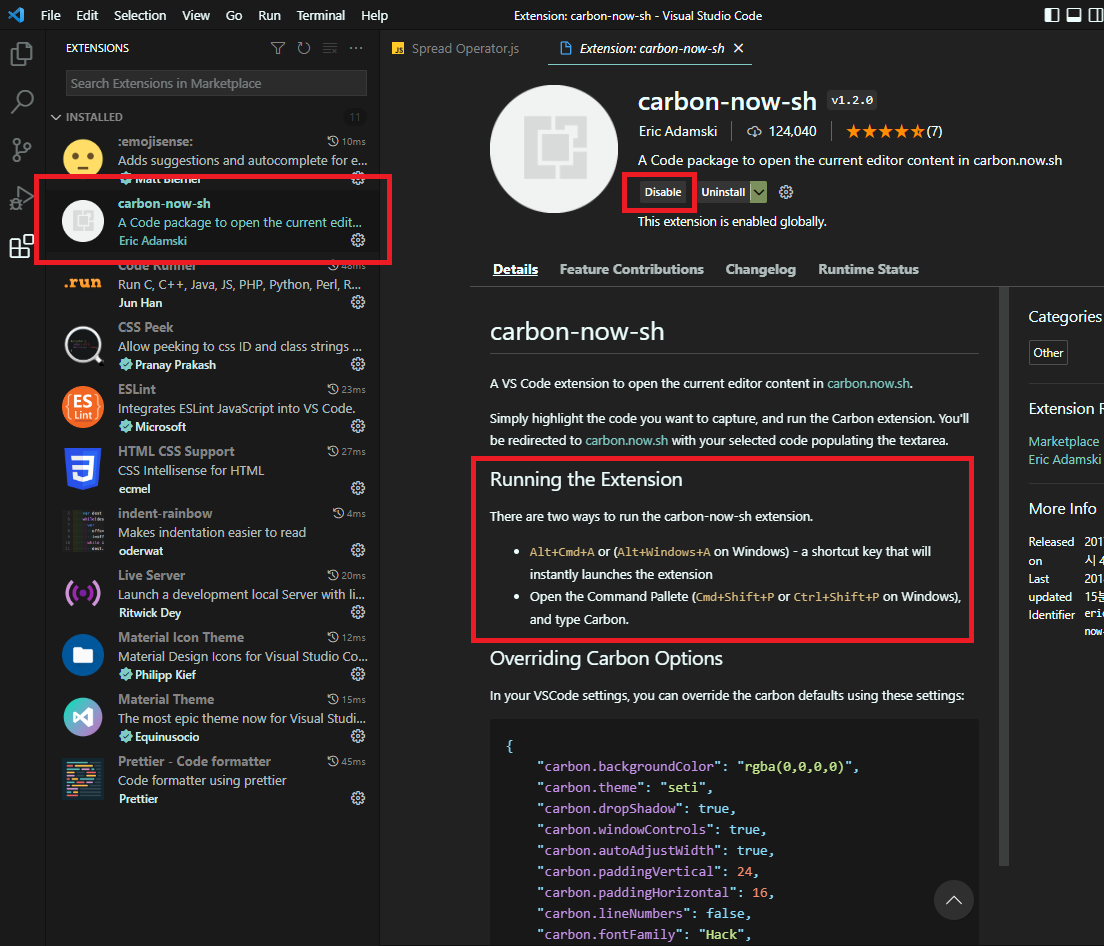Follow first carbon.now.sh link in description

(x=868, y=384)
